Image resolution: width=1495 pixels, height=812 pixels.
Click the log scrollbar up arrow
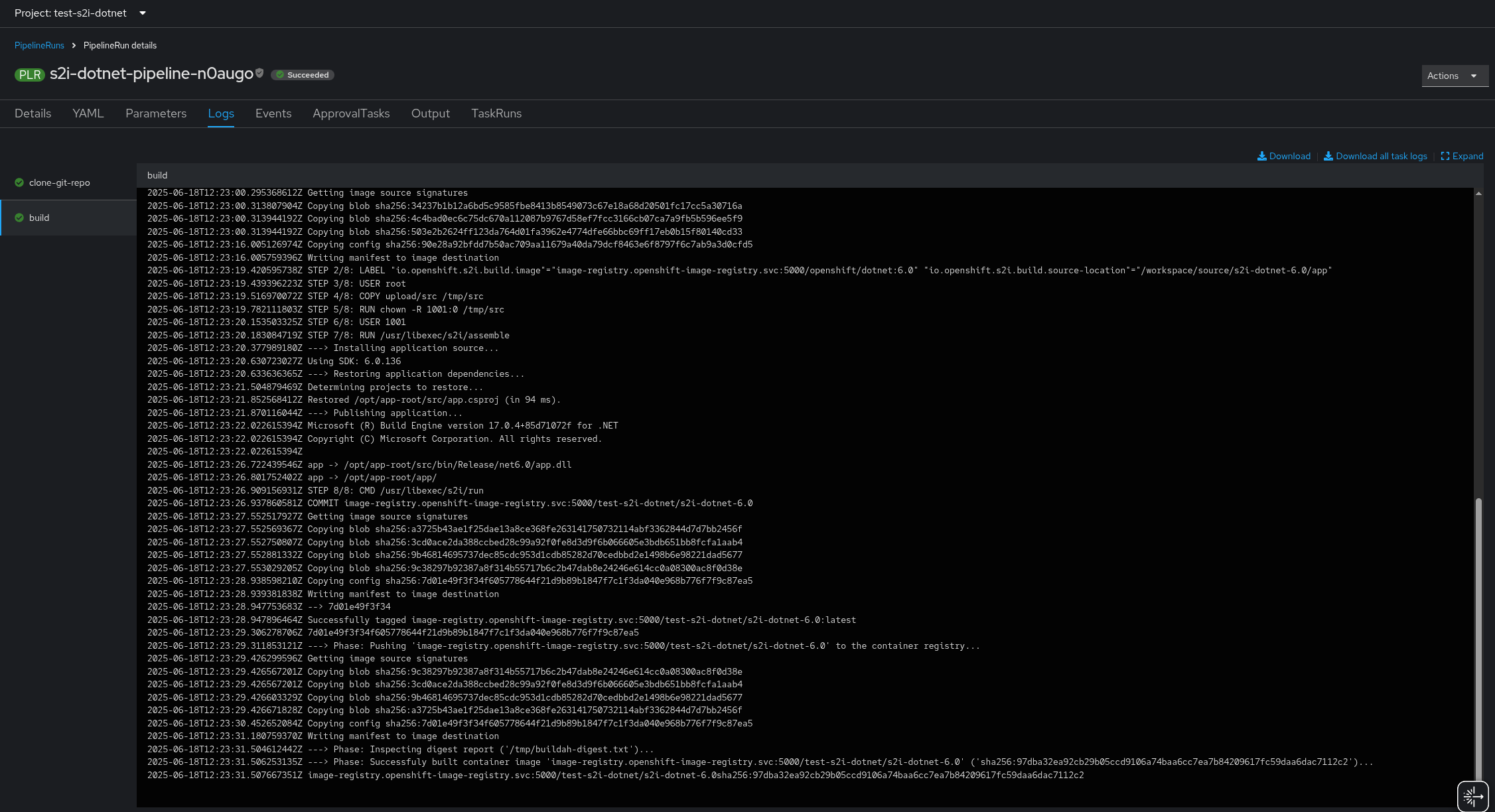pyautogui.click(x=1478, y=194)
